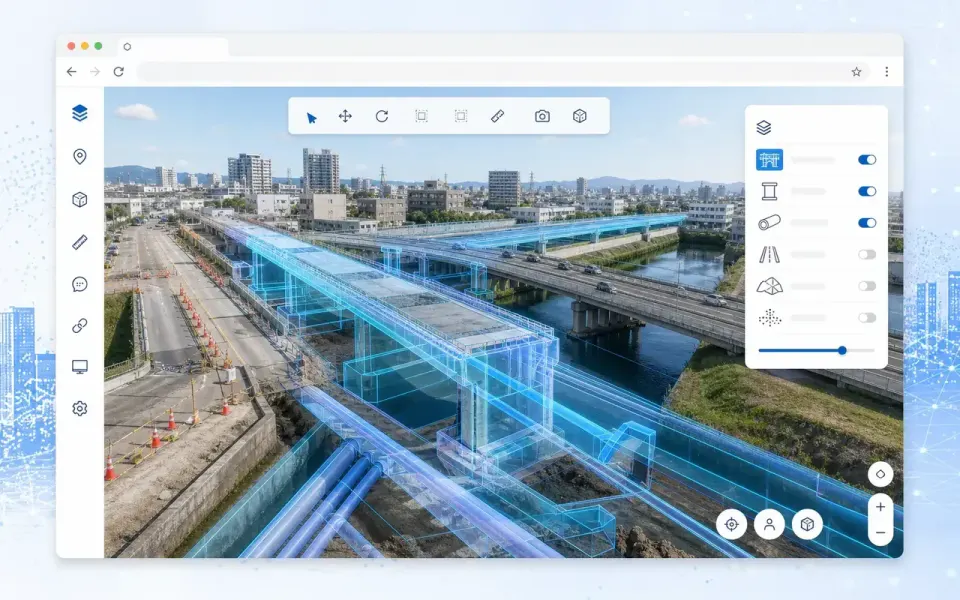Image resolution: width=960 pixels, height=600 pixels.
Task: Click the person view round button
Action: 770,525
